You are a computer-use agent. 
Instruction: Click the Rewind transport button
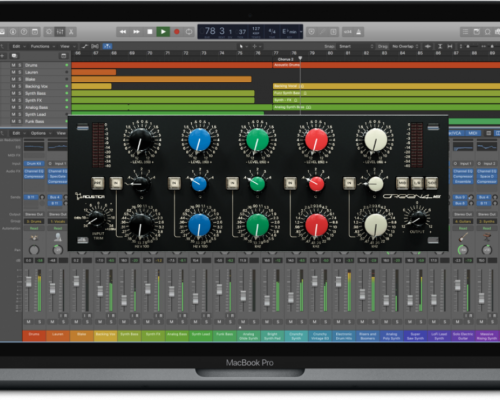[123, 32]
